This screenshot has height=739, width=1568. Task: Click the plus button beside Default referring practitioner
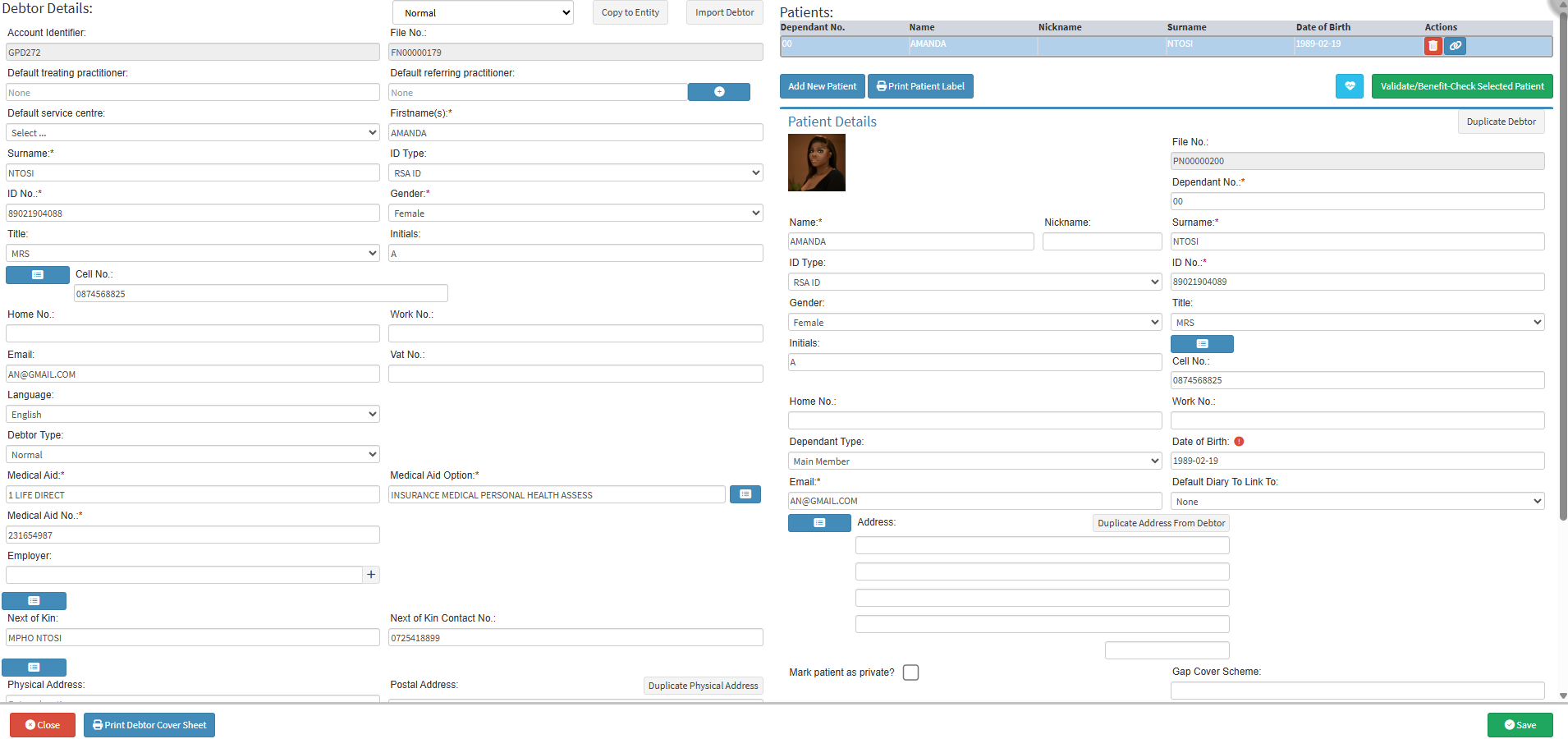[718, 92]
